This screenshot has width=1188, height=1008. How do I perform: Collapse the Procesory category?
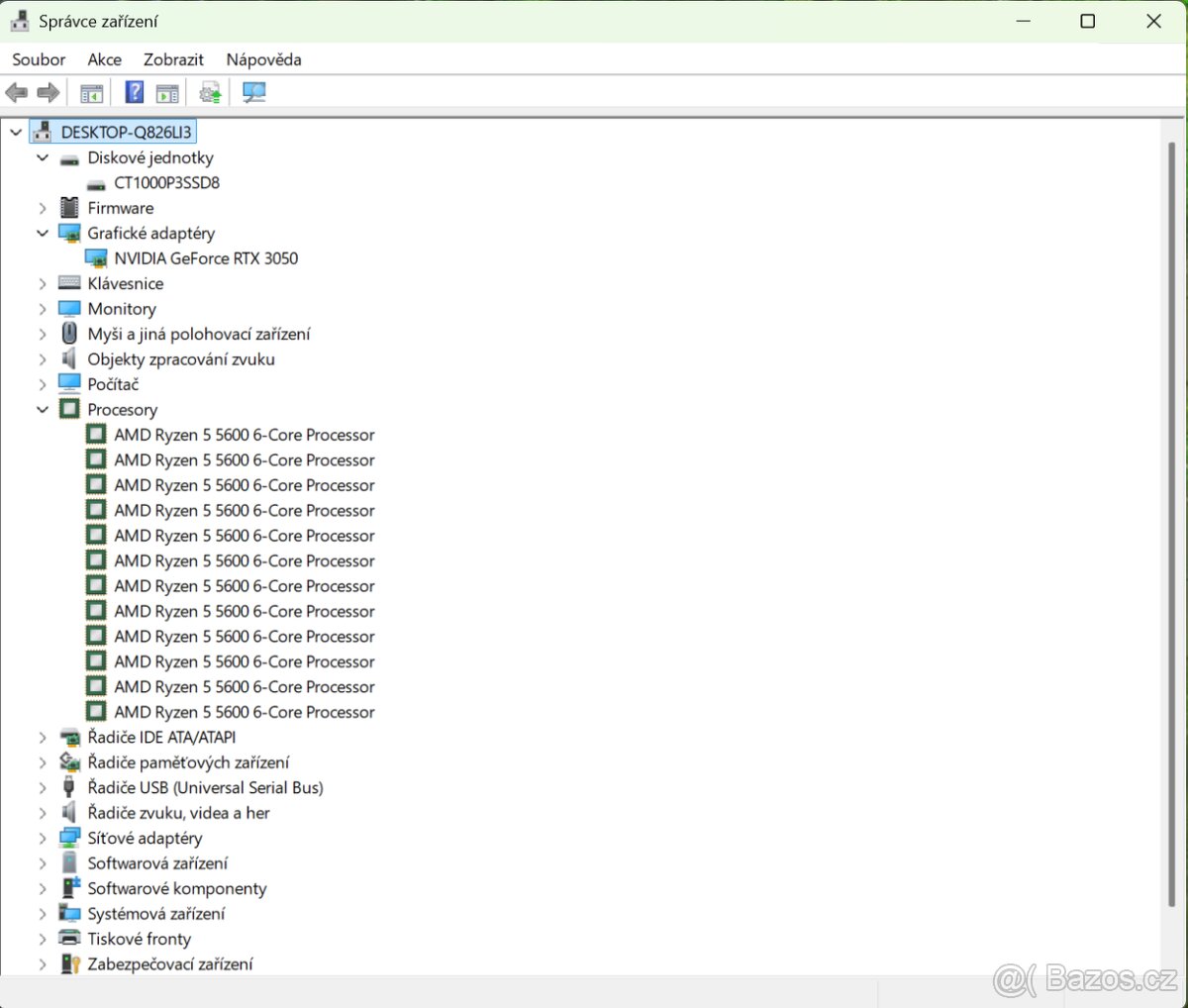coord(43,410)
